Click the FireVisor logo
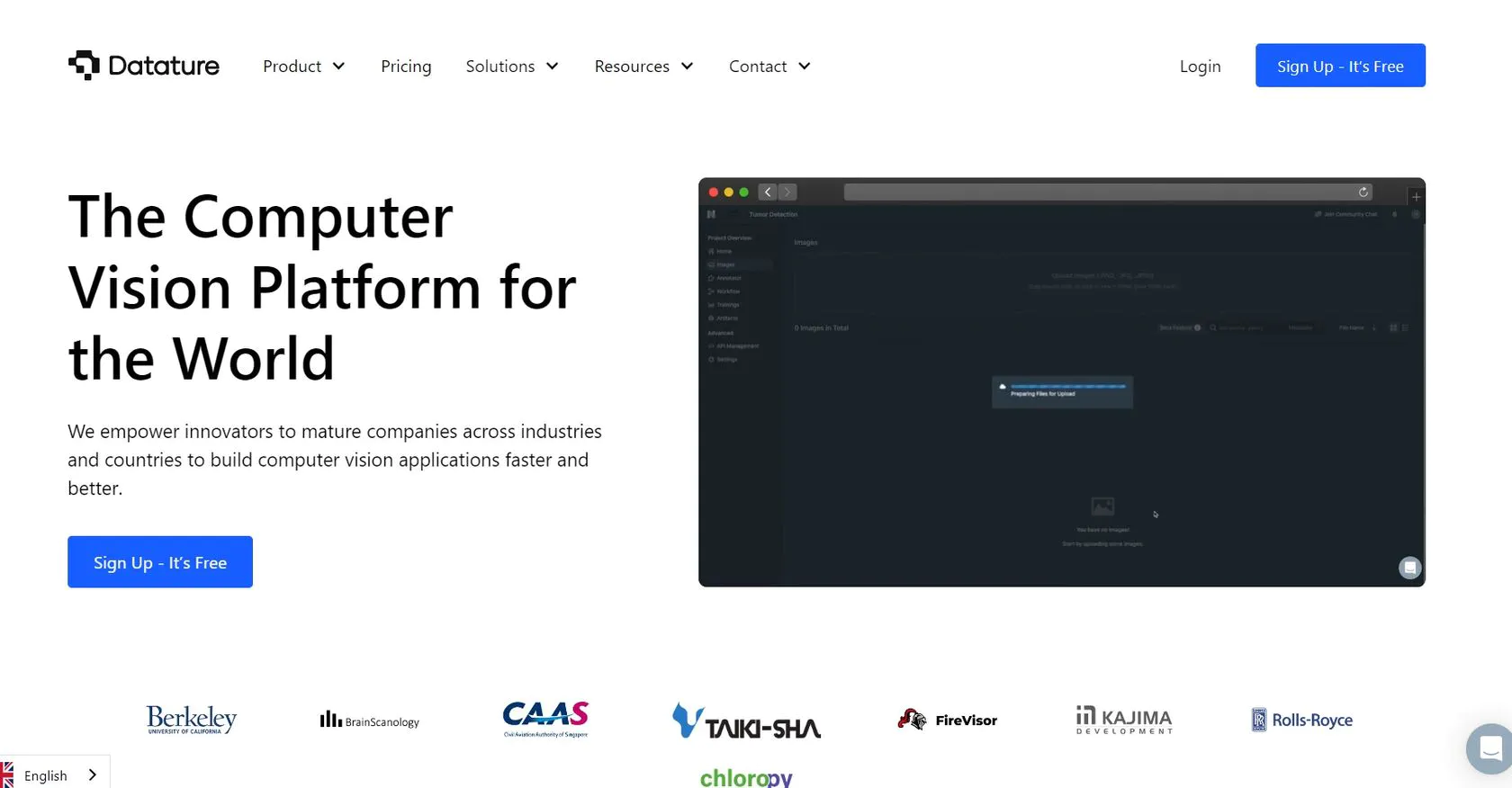 point(947,720)
